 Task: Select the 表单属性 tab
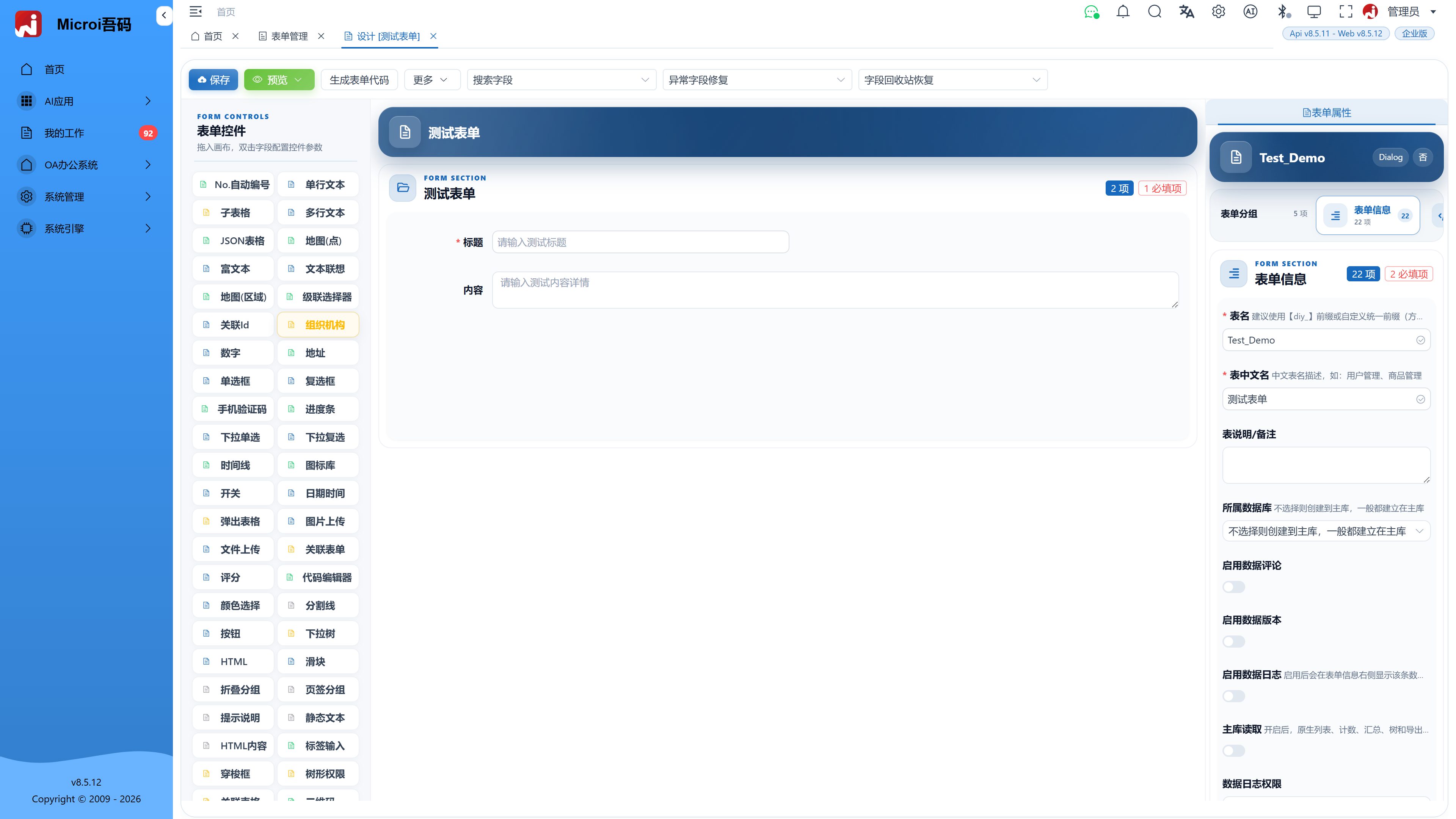[1326, 113]
